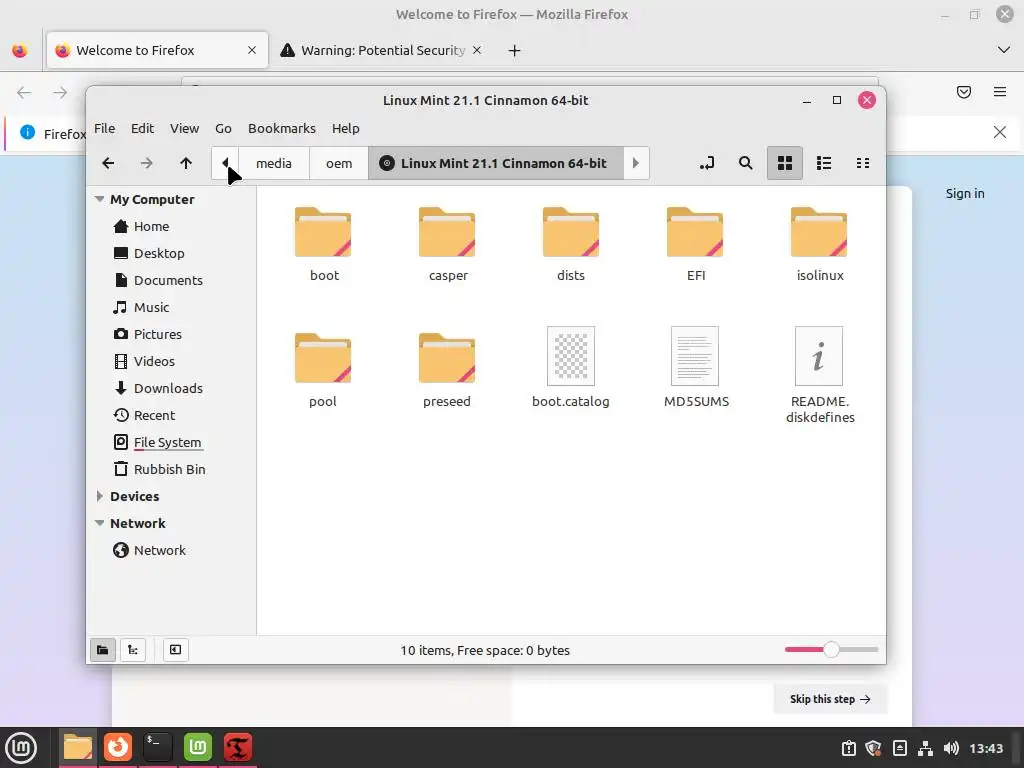The height and width of the screenshot is (768, 1024).
Task: Open file search in file manager
Action: click(745, 163)
